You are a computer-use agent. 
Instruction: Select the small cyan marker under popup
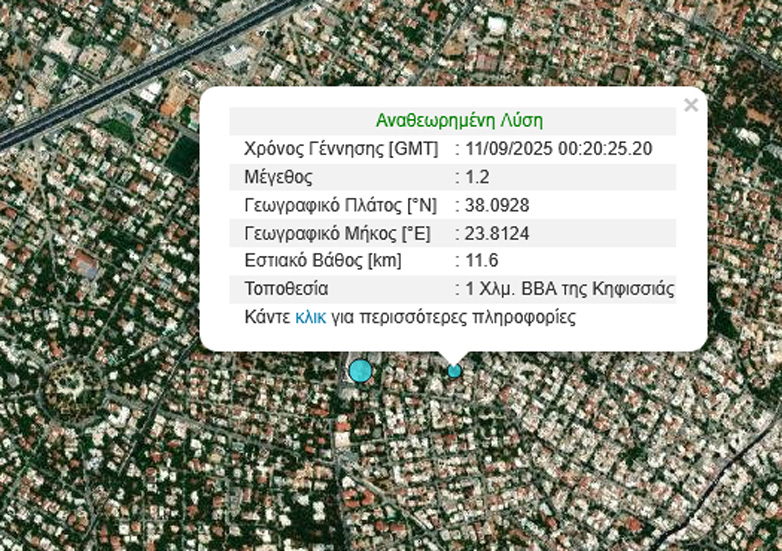pyautogui.click(x=454, y=371)
